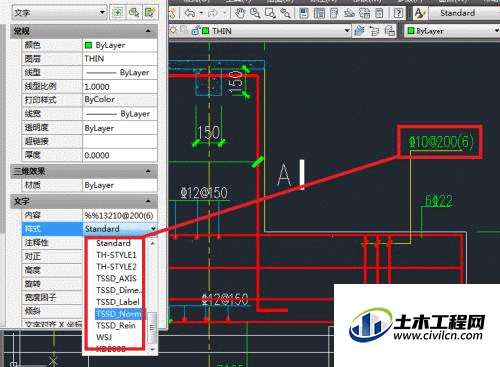Select the Pan hand tool

pyautogui.click(x=239, y=13)
